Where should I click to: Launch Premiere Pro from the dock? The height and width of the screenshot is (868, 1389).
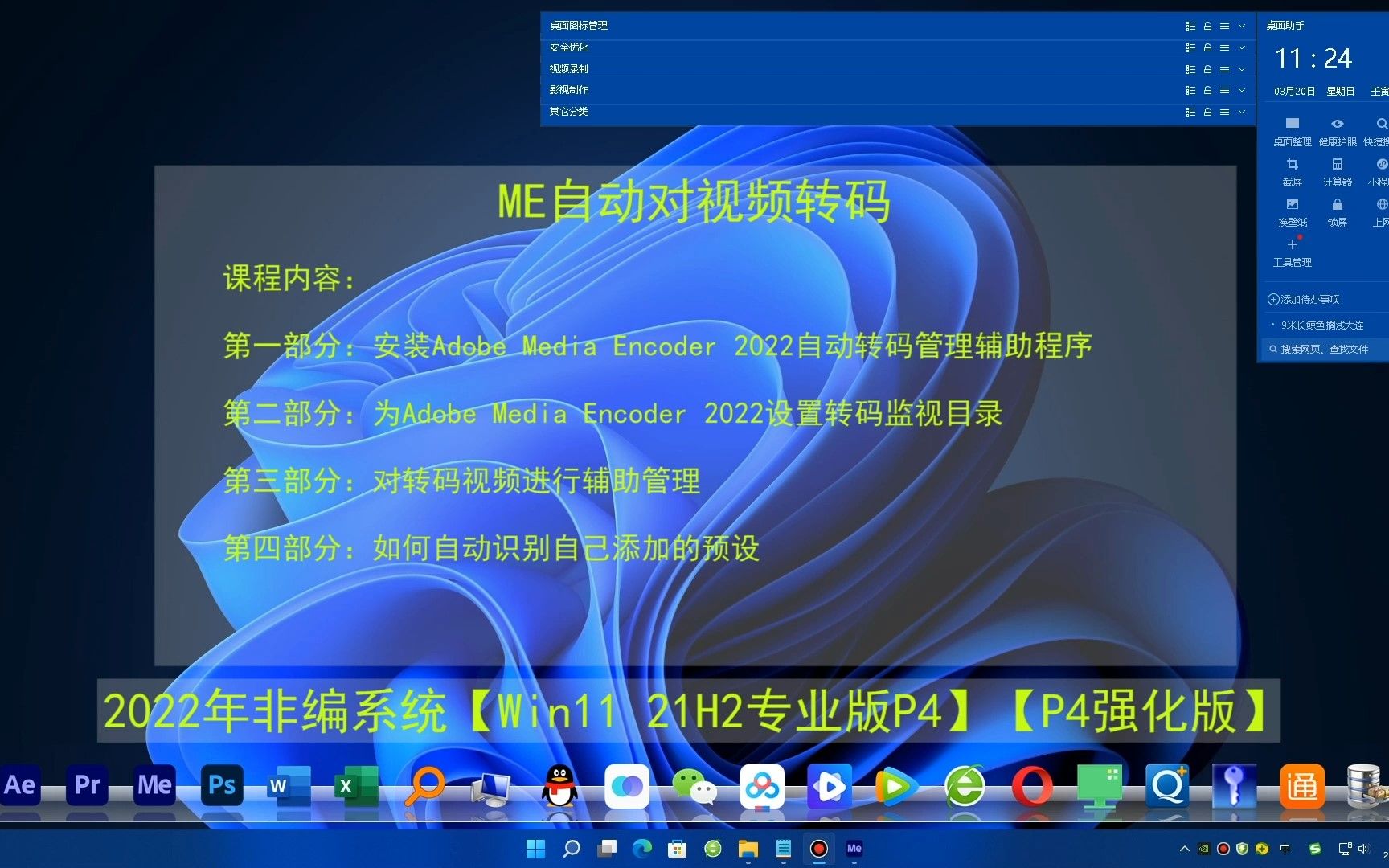pos(88,785)
